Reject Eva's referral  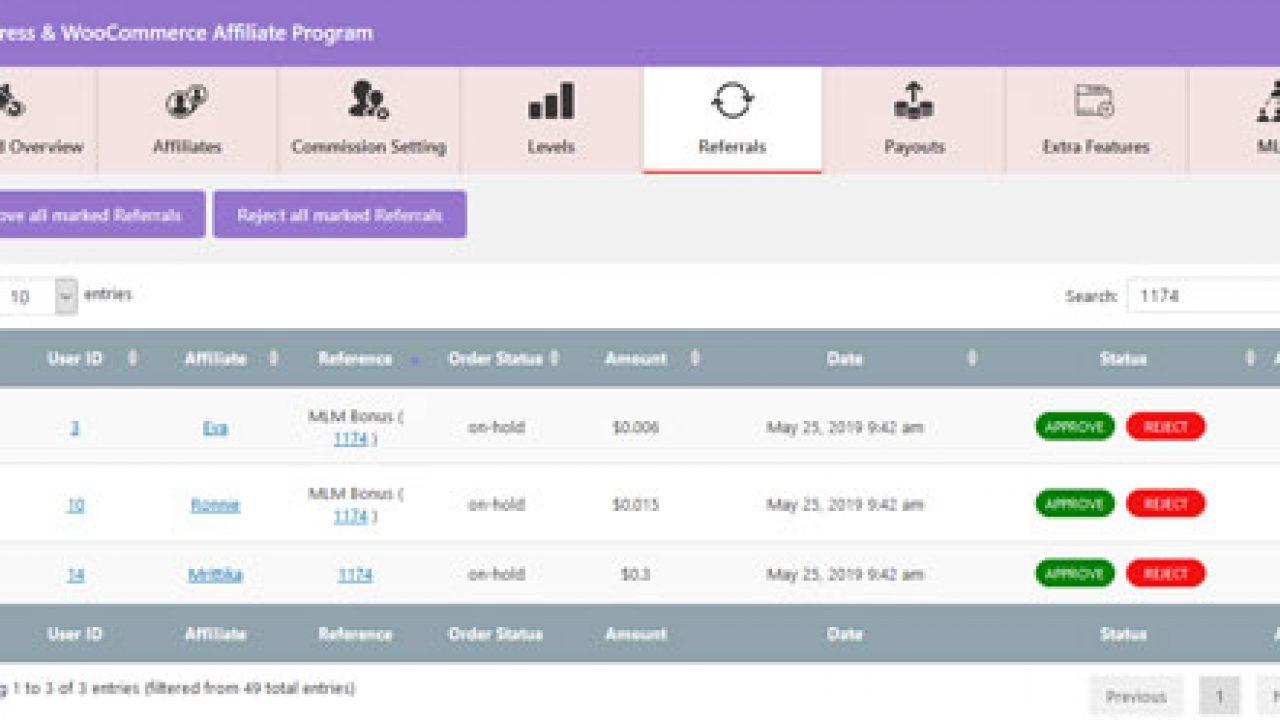pos(1166,426)
